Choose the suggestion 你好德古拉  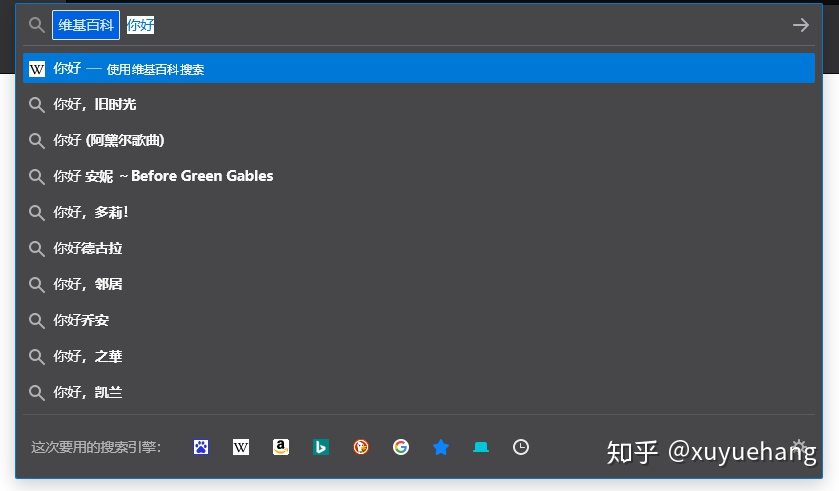click(419, 248)
